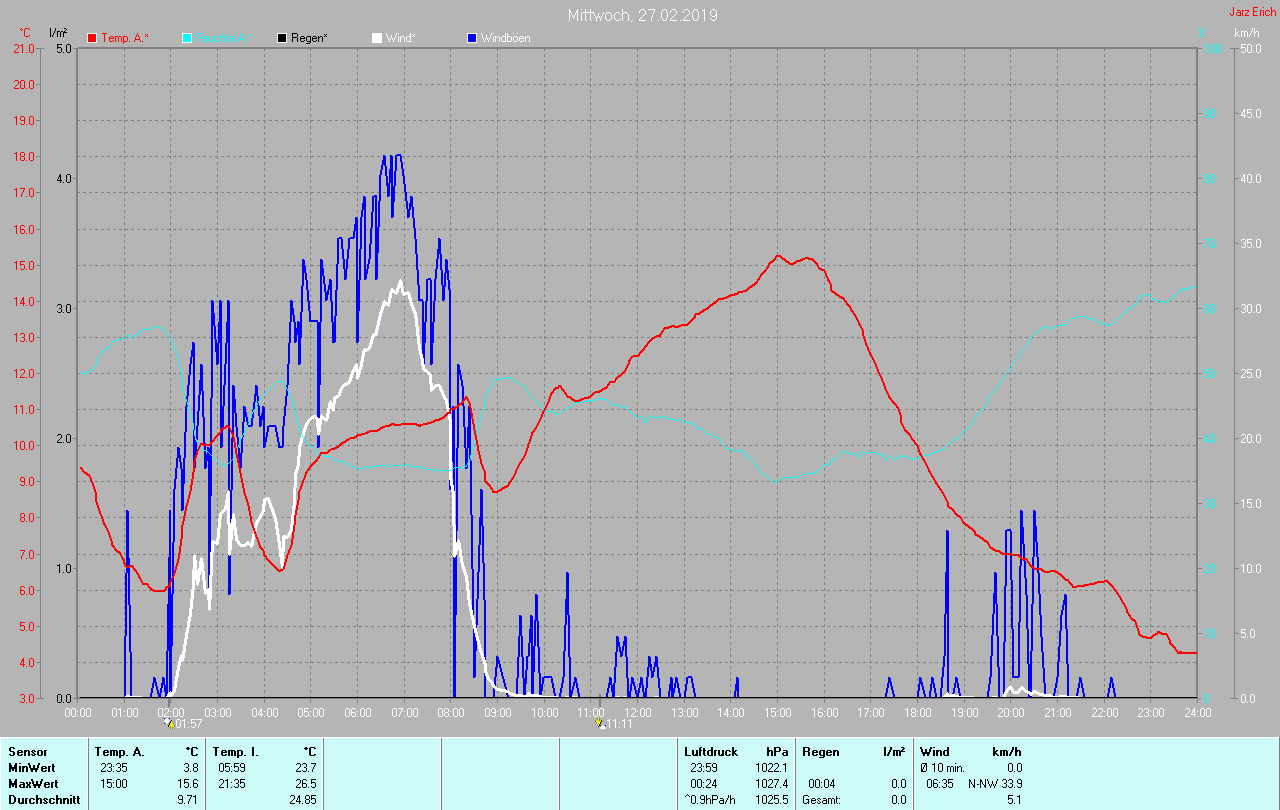Screen dimensions: 1280x810
Task: Click the '12:00' label on the time axis
Action: click(x=638, y=712)
